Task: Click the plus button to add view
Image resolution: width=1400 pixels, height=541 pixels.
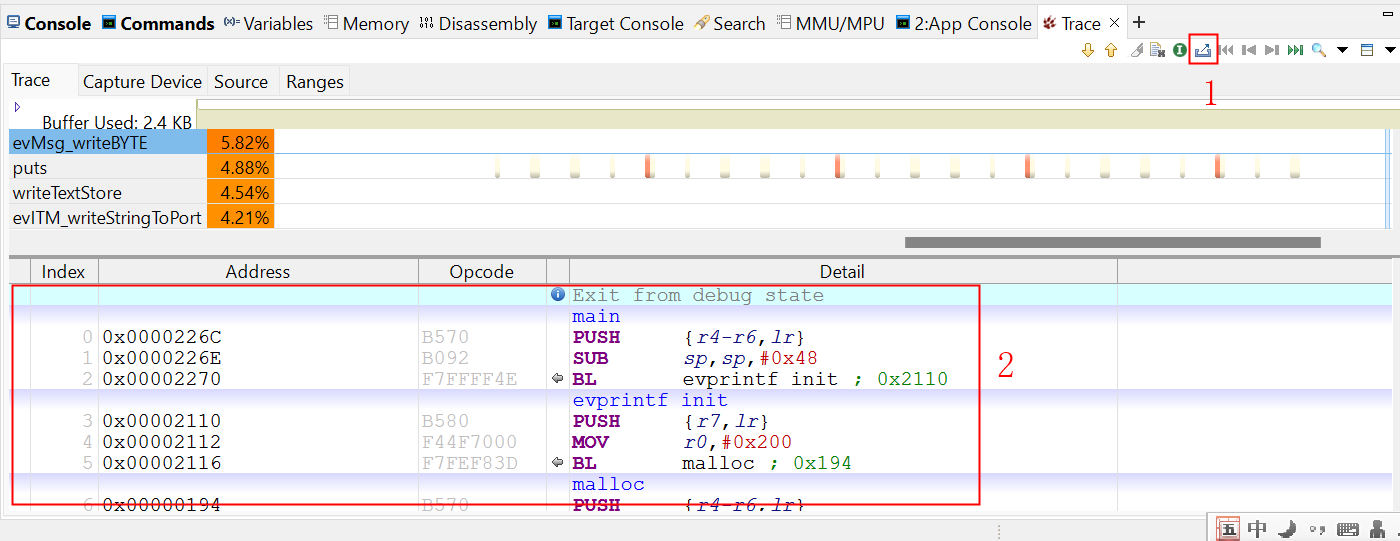Action: pos(1138,23)
